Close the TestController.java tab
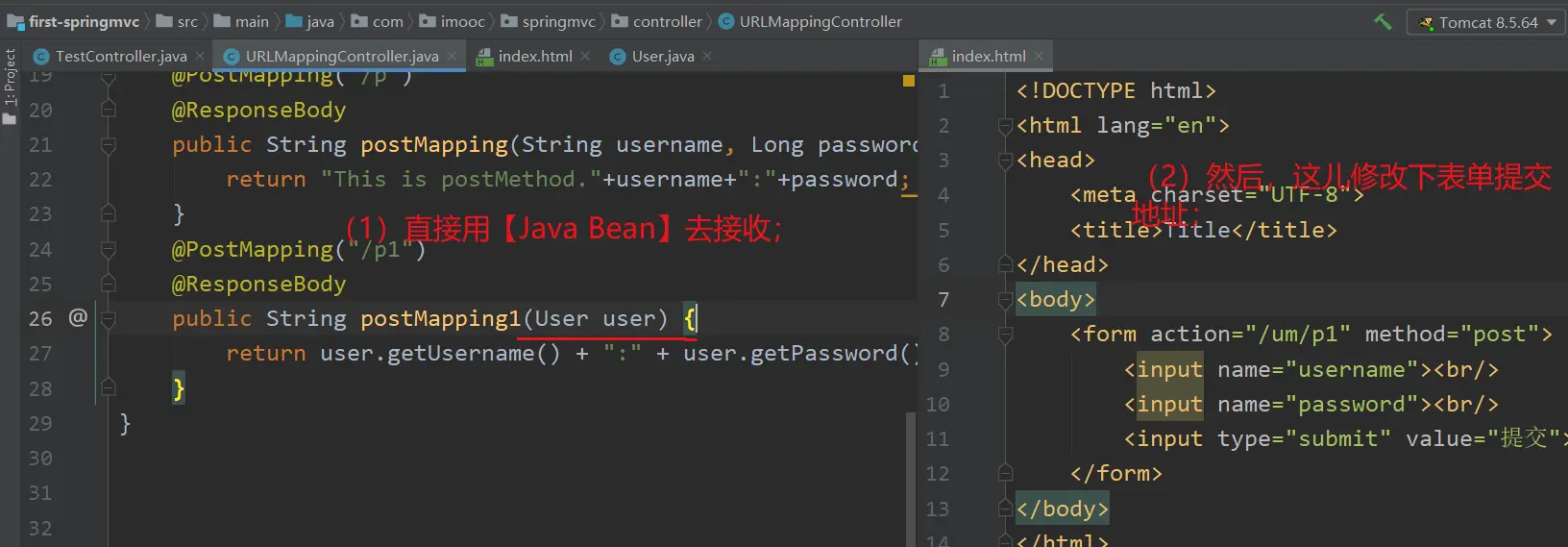 coord(200,56)
